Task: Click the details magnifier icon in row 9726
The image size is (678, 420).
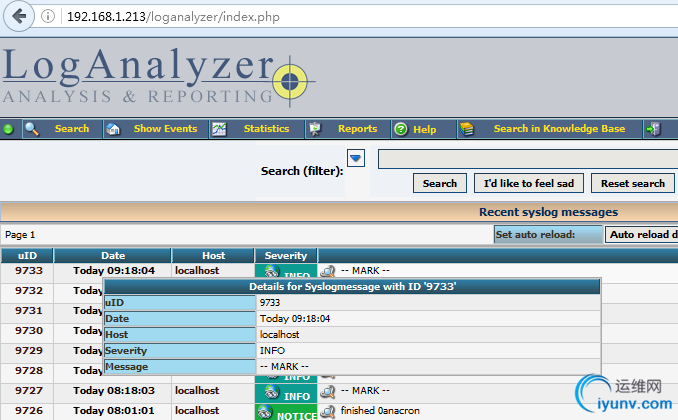Action: coord(328,411)
